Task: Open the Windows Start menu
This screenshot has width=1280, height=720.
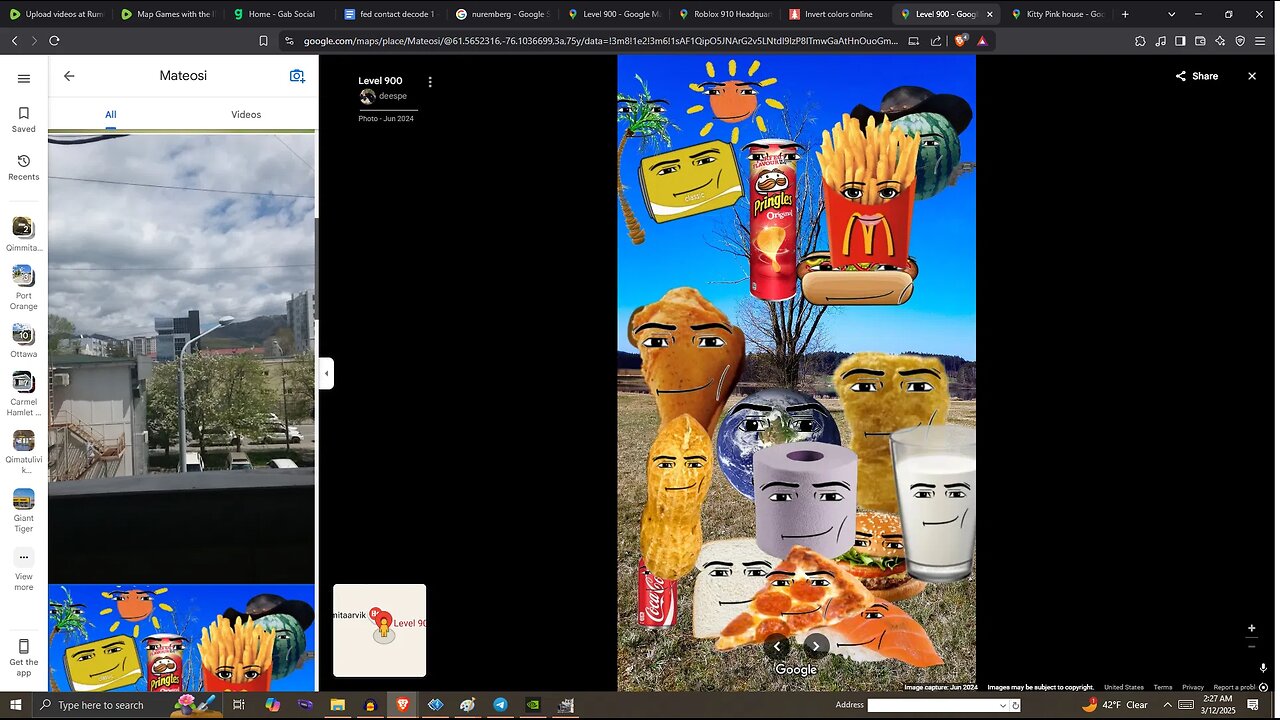Action: [16, 705]
